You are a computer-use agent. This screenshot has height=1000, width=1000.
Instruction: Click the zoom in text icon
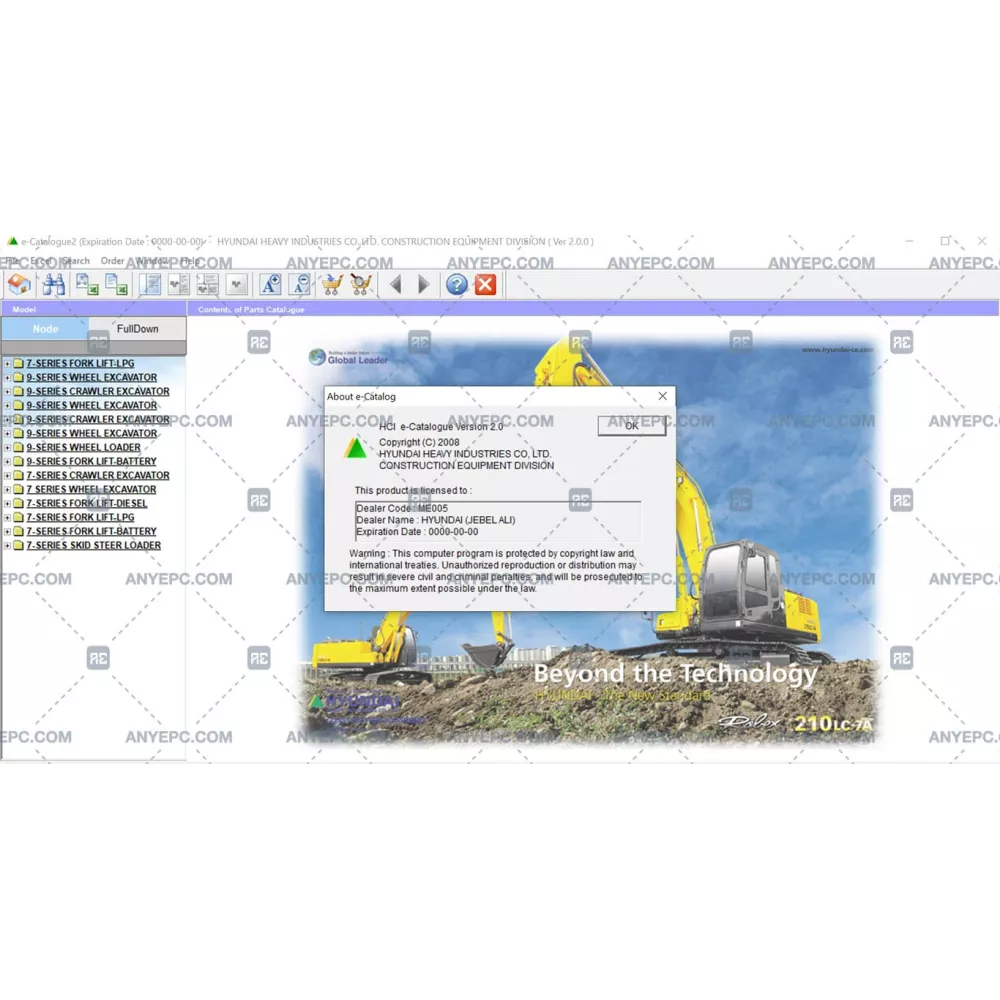click(x=270, y=285)
